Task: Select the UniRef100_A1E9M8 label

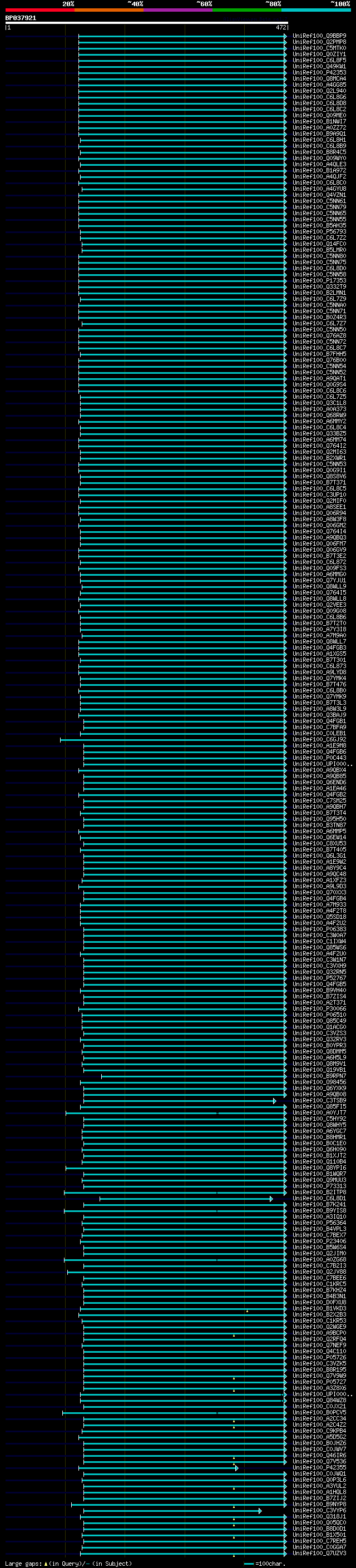Action: (319, 746)
